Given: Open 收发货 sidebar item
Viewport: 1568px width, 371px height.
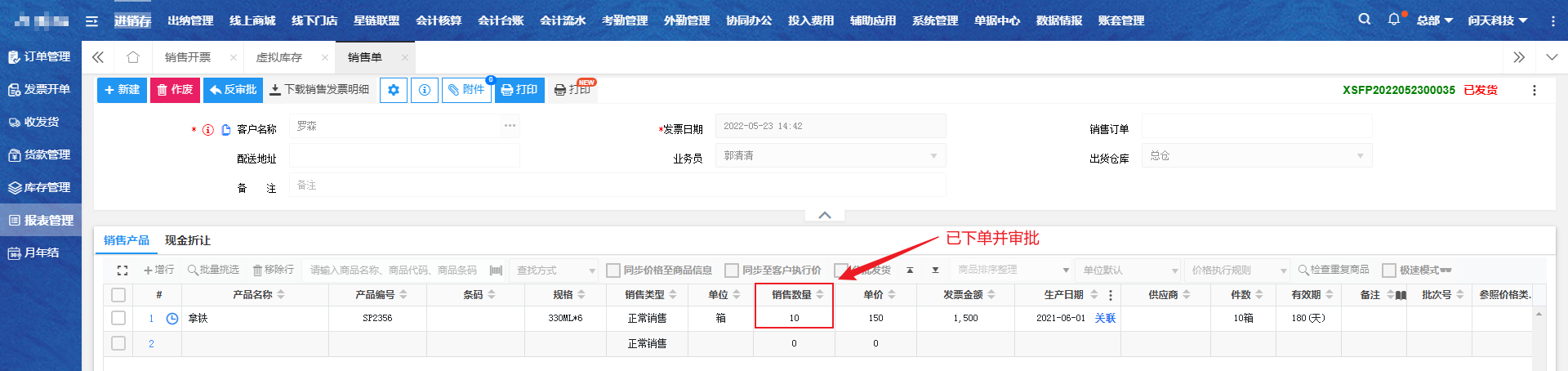Looking at the screenshot, I should click(34, 122).
